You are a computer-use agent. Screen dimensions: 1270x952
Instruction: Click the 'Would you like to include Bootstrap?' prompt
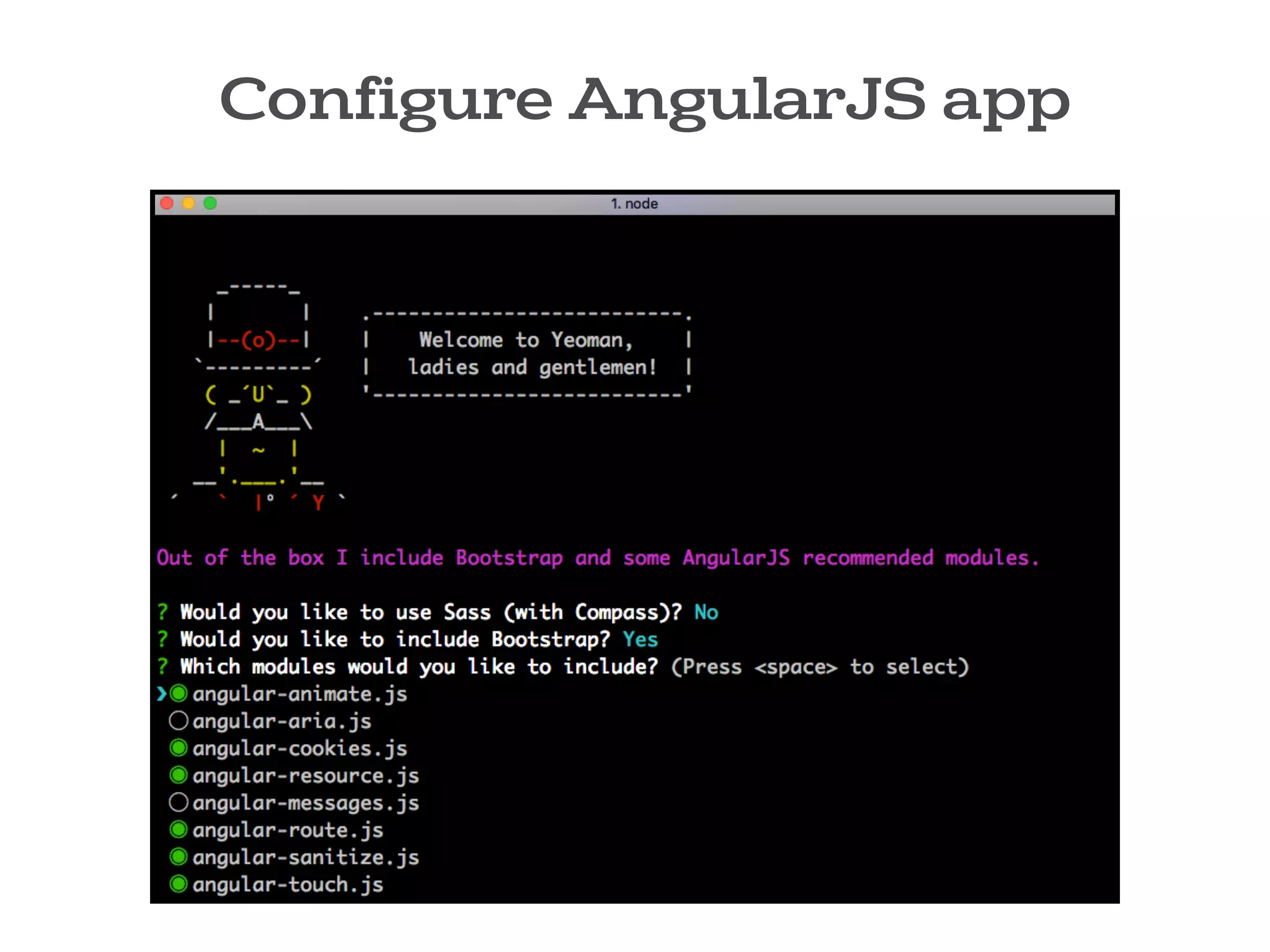tap(395, 640)
